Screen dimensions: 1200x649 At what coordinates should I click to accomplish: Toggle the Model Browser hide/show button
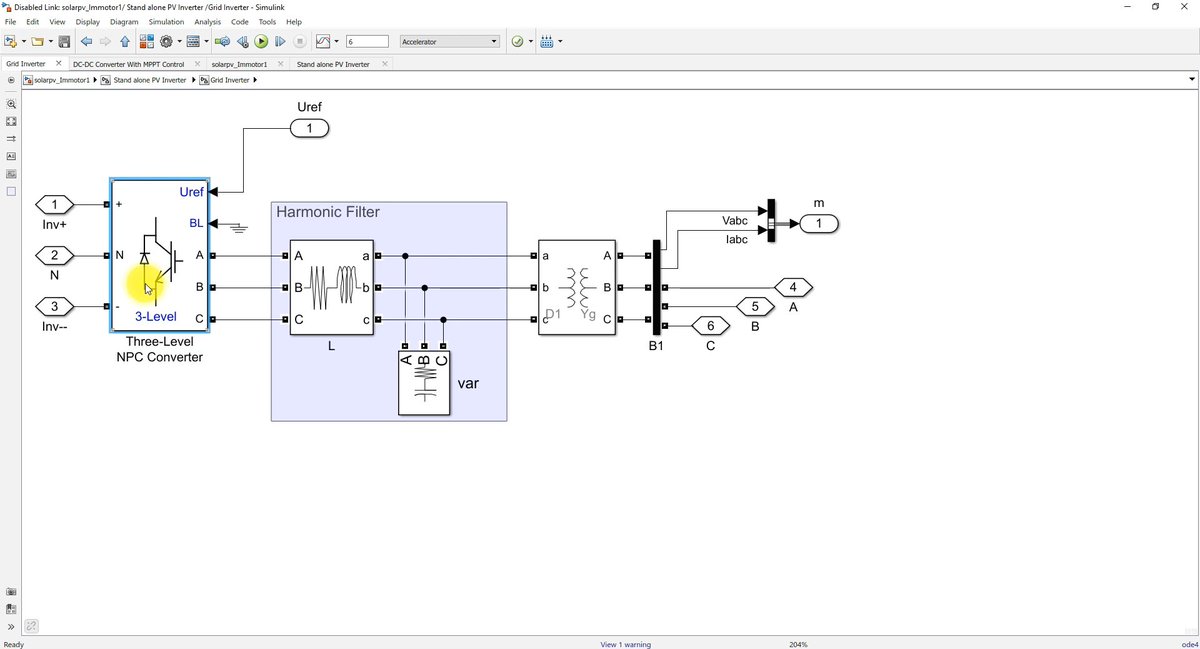tap(11, 80)
